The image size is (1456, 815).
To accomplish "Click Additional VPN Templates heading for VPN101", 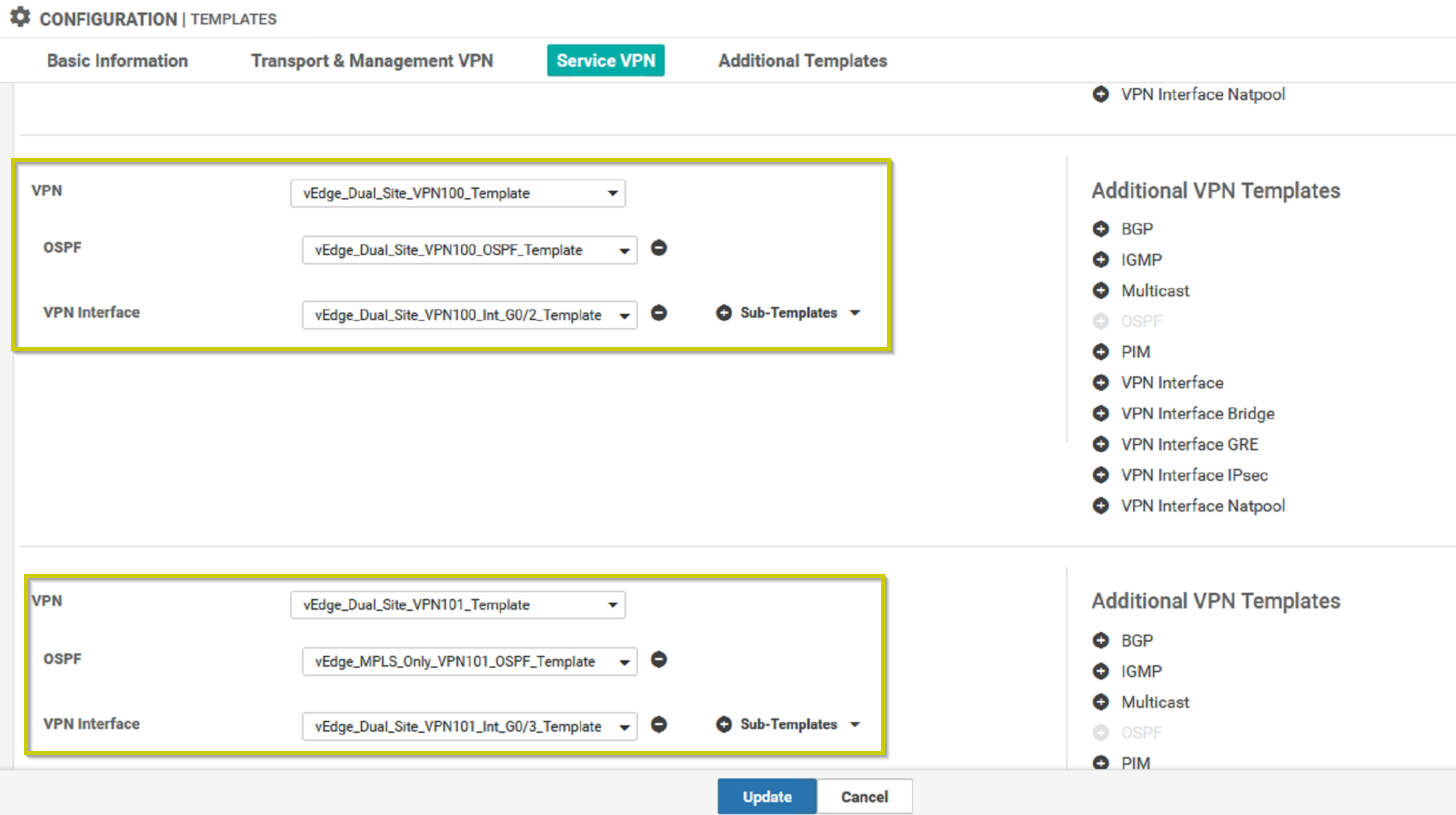I will click(1216, 601).
